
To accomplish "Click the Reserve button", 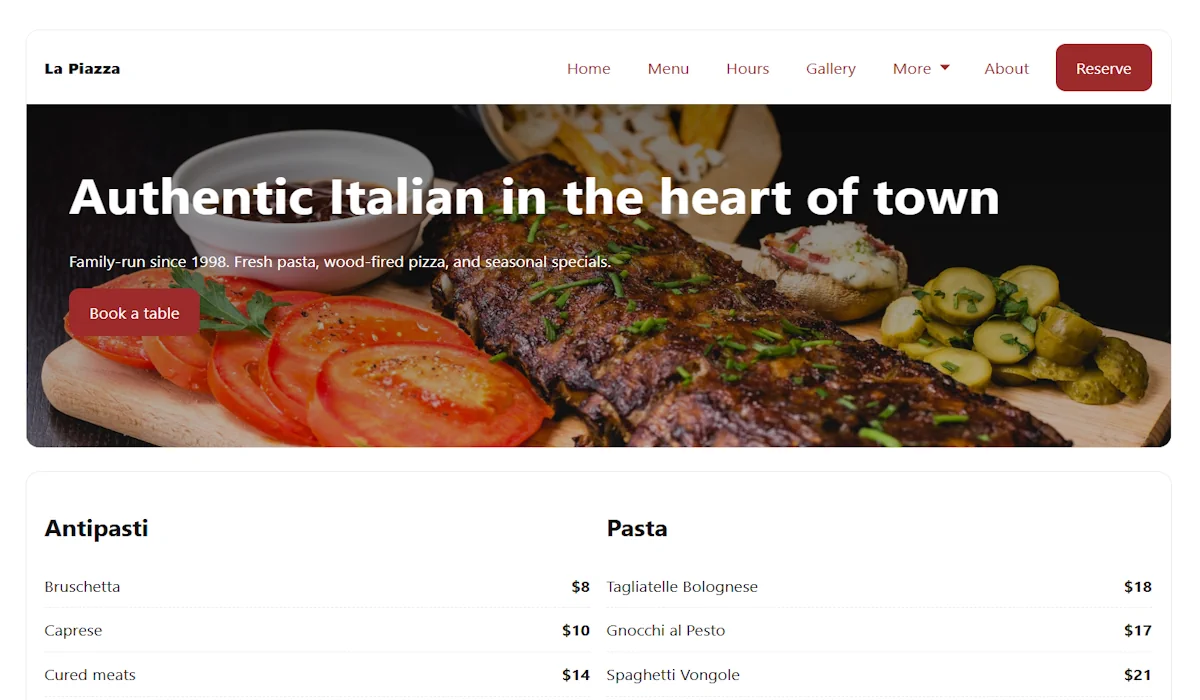I will [x=1103, y=68].
